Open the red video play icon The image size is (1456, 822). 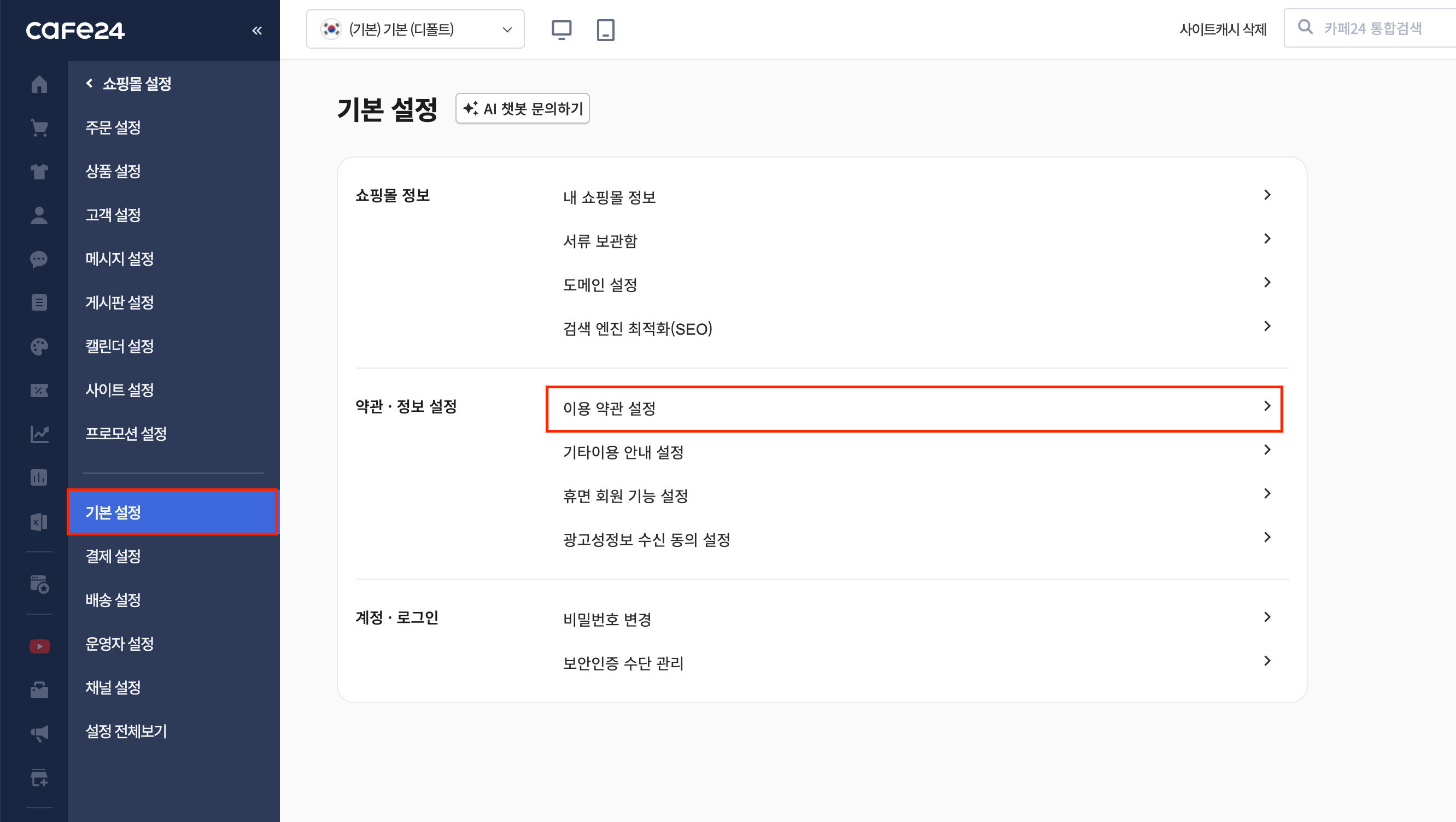39,645
